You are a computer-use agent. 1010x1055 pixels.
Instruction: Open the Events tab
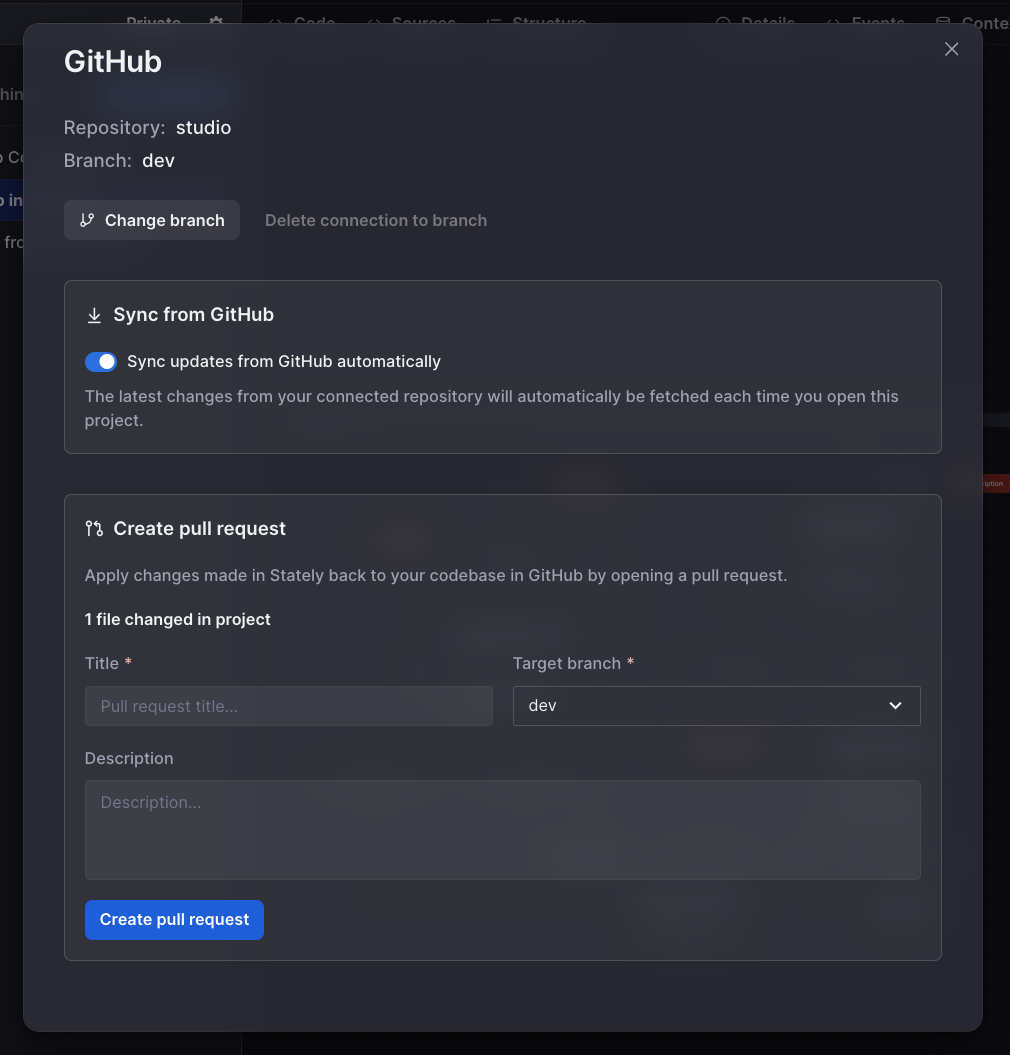[877, 22]
